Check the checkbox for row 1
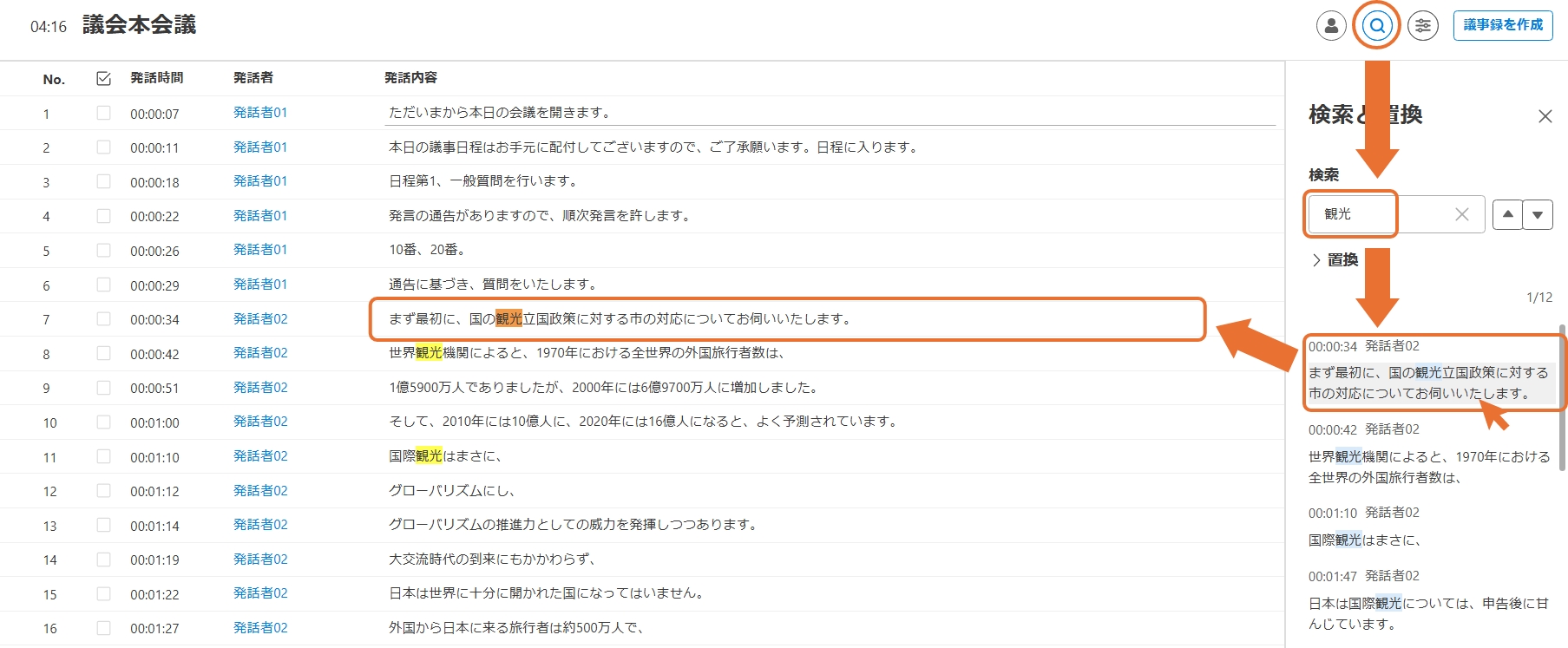The height and width of the screenshot is (648, 1568). tap(103, 113)
